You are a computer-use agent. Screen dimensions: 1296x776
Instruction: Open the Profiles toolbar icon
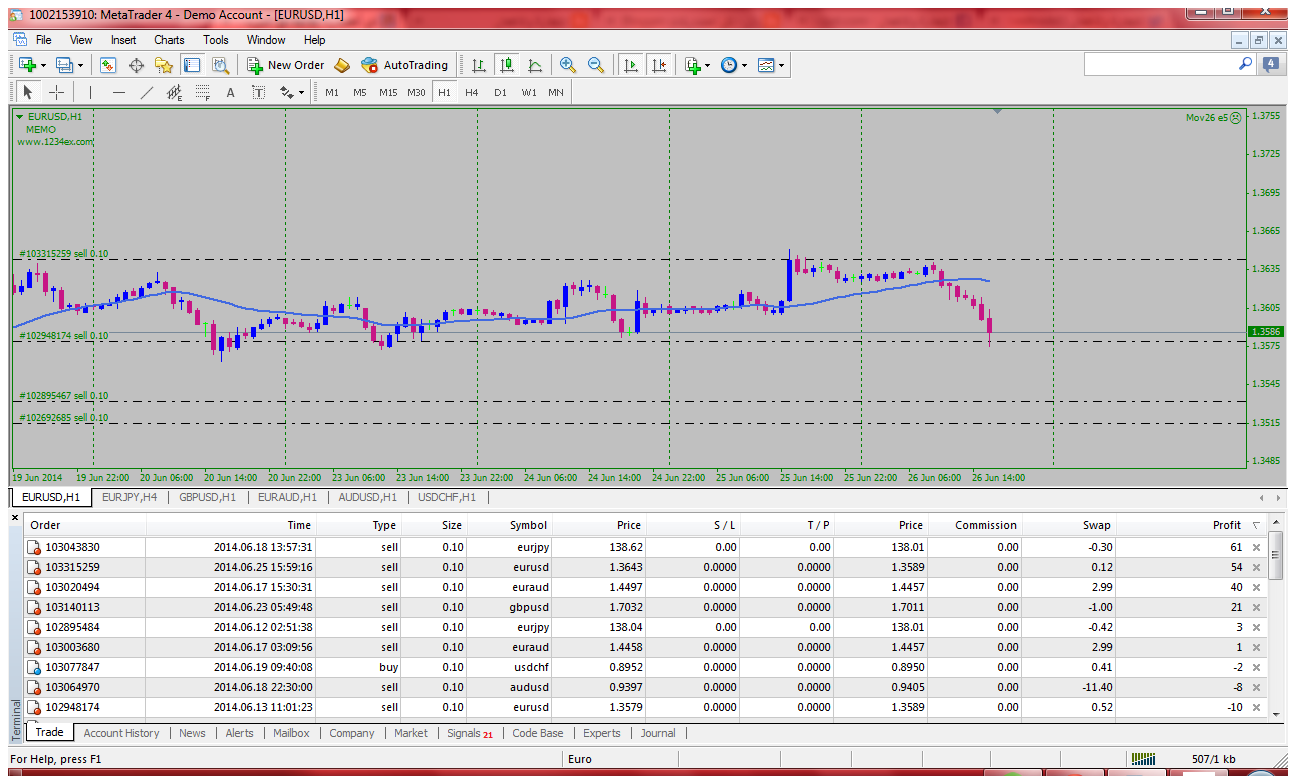click(x=65, y=65)
